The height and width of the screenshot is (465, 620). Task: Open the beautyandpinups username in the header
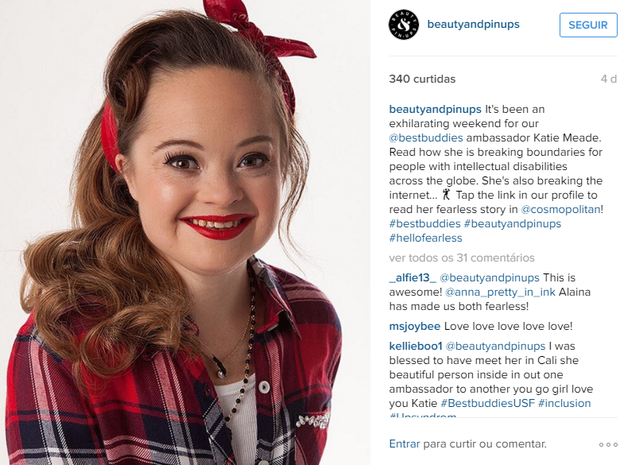(x=473, y=25)
